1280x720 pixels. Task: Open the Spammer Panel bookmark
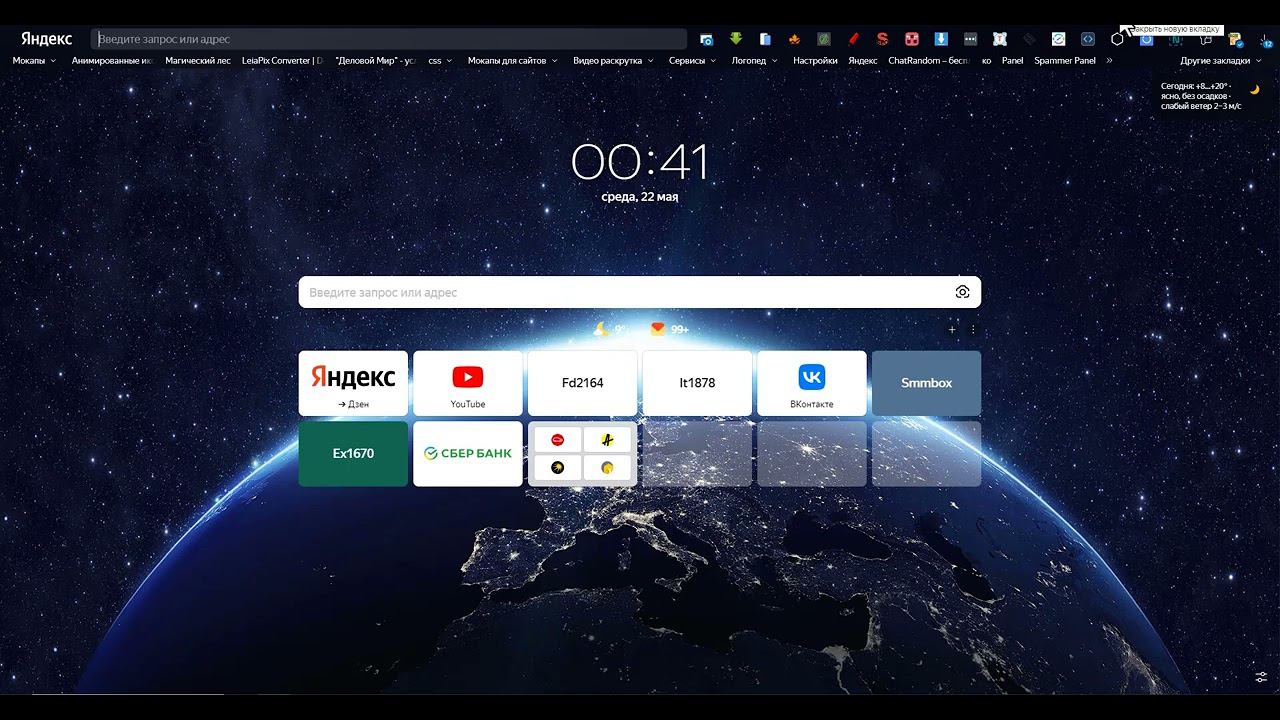coord(1065,60)
